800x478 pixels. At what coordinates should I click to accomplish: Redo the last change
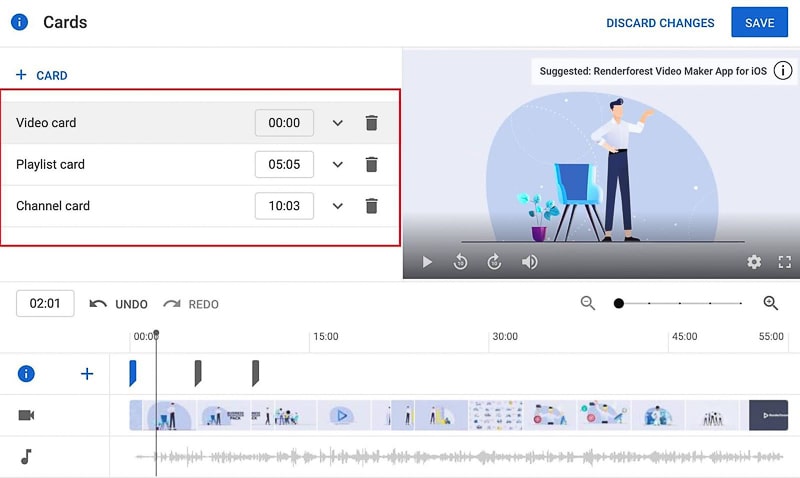191,304
